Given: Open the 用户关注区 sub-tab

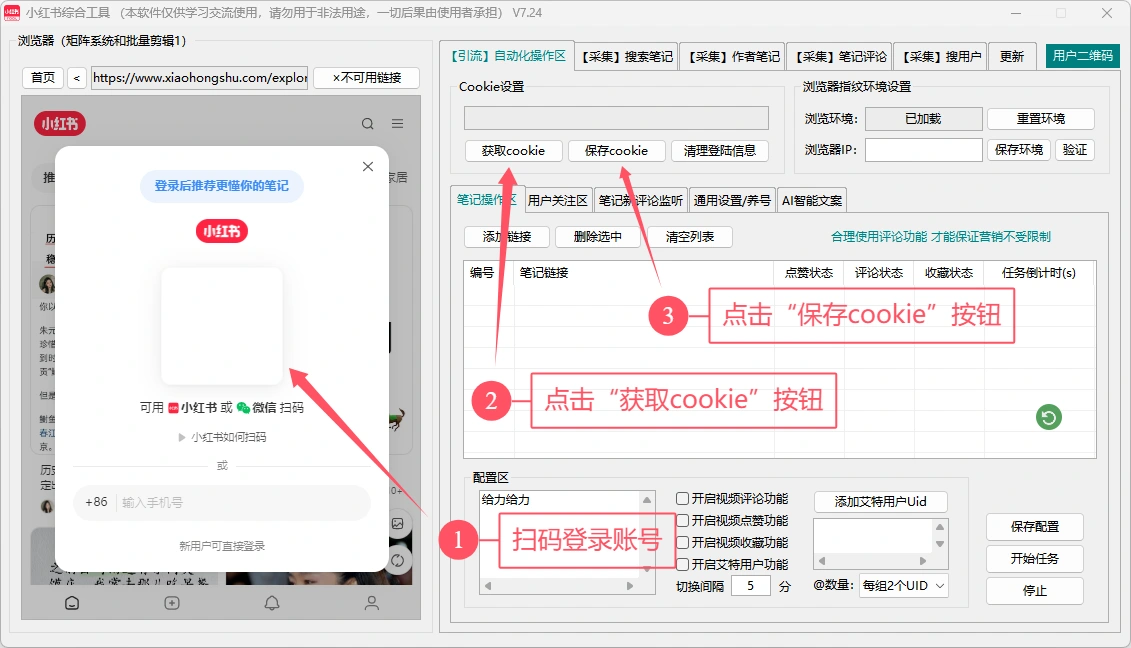Looking at the screenshot, I should point(558,201).
